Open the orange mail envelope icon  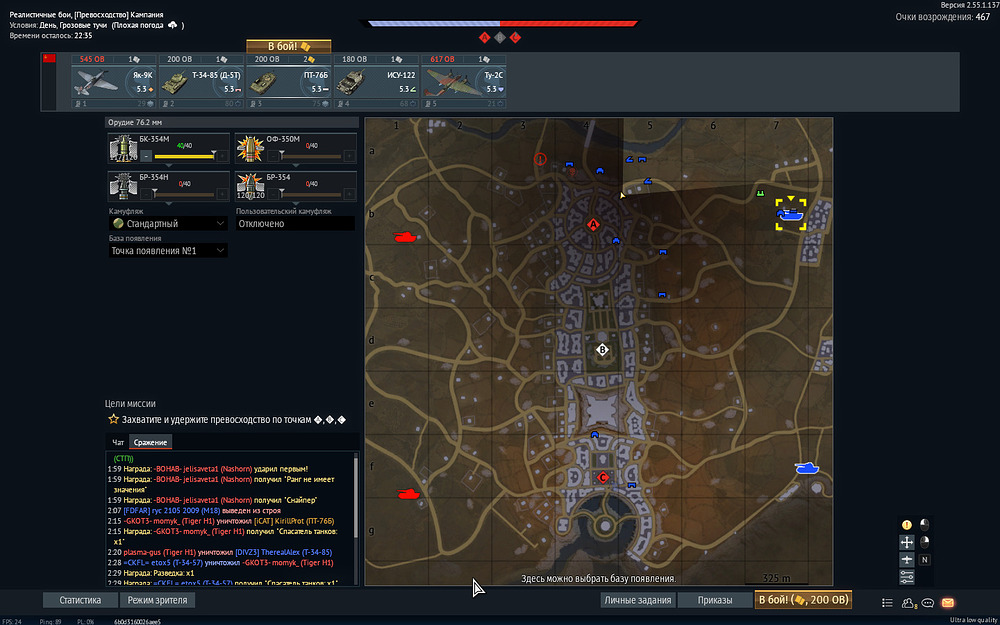[x=948, y=602]
